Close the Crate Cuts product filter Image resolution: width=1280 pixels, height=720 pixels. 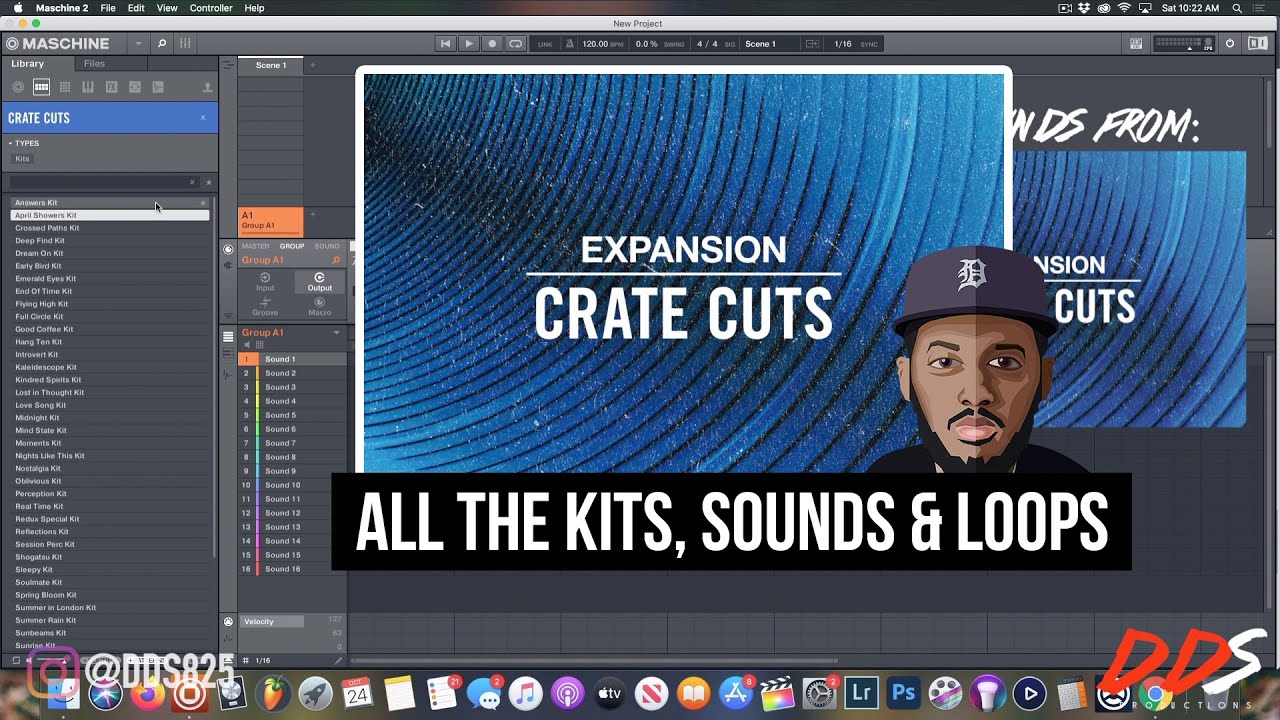(203, 118)
